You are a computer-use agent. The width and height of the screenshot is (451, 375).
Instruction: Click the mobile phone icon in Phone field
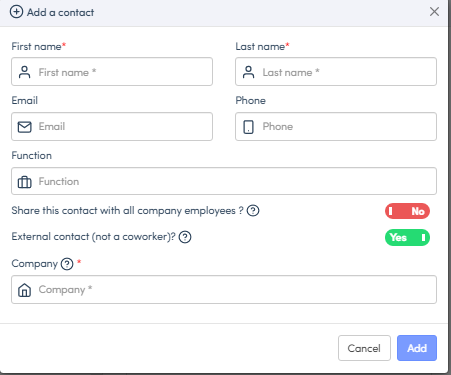tap(248, 127)
